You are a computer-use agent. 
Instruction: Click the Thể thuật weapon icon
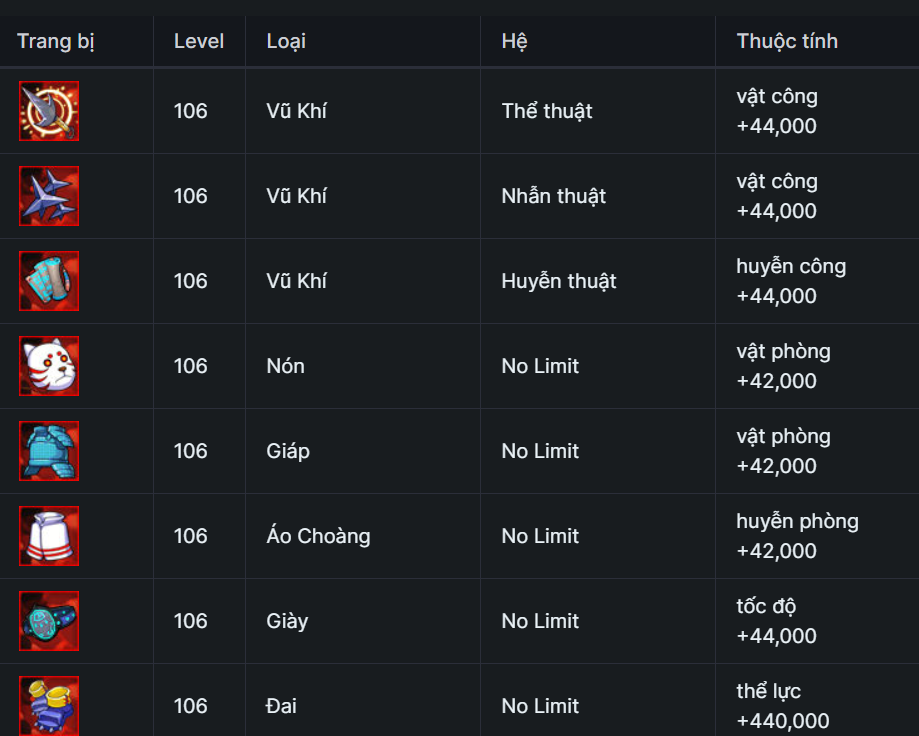49,111
